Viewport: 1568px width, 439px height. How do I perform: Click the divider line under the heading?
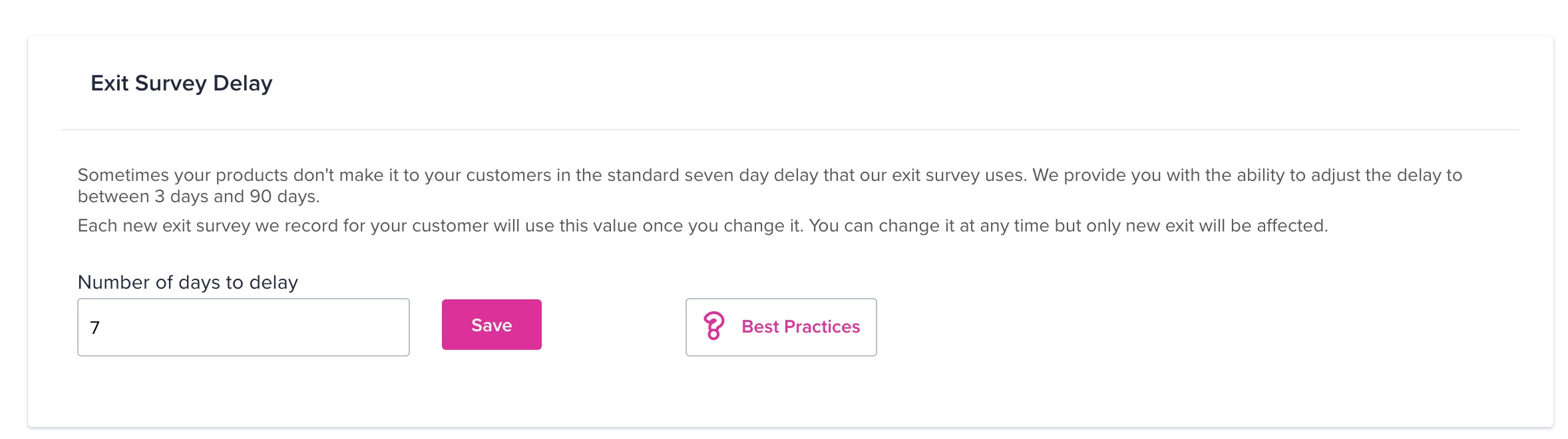coord(791,129)
